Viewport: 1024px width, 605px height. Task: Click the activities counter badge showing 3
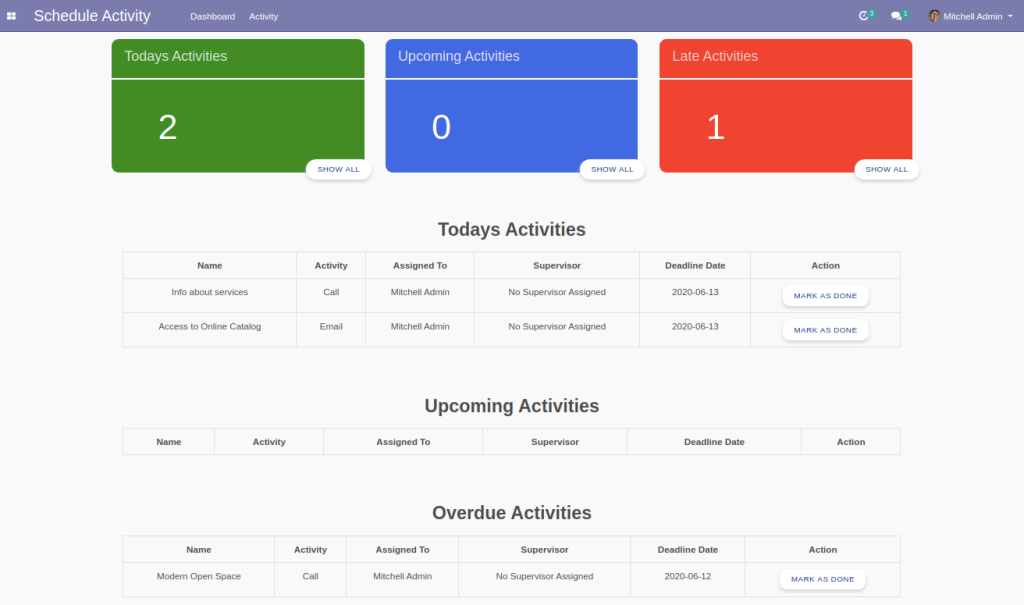[x=871, y=11]
